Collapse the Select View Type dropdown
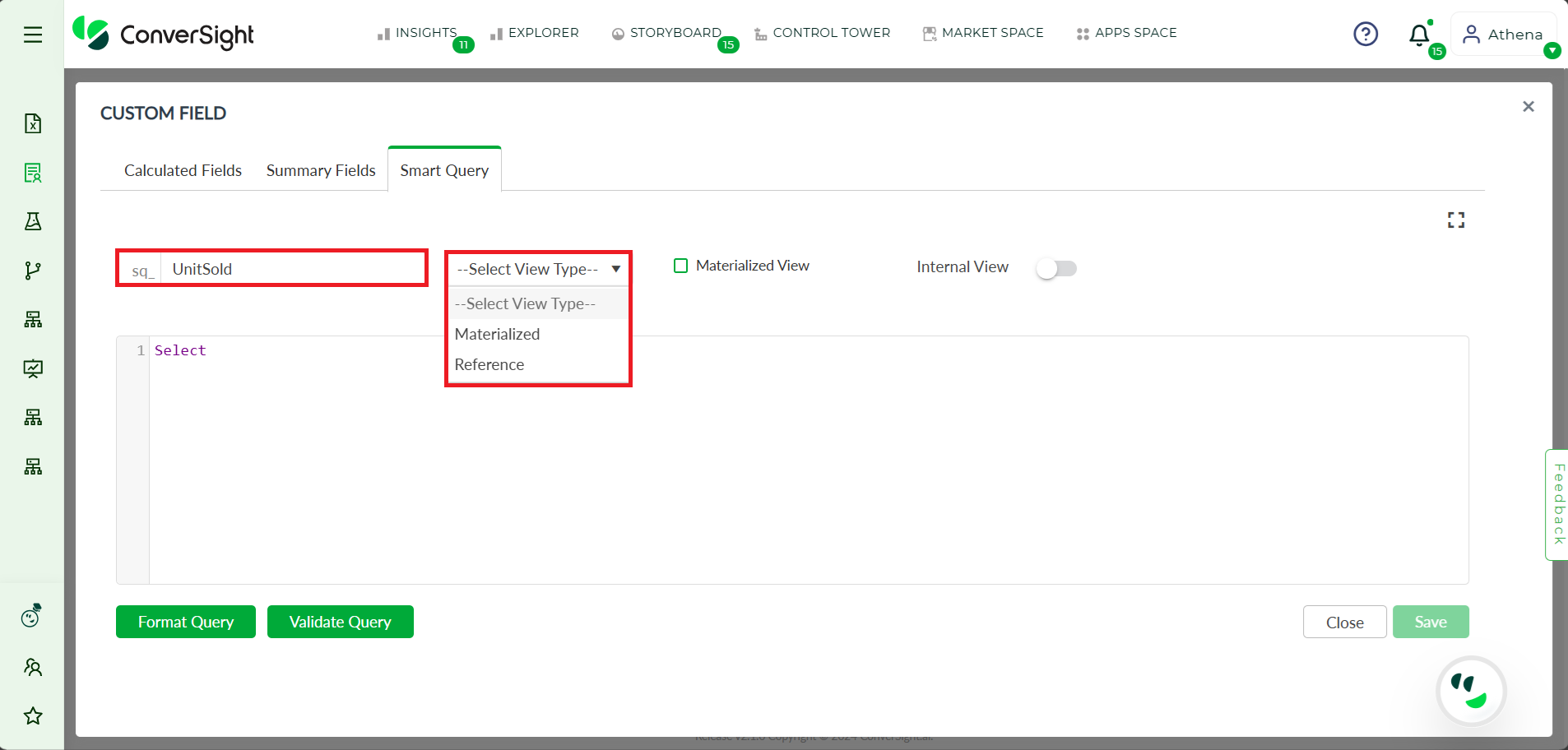This screenshot has width=1568, height=750. coord(538,269)
